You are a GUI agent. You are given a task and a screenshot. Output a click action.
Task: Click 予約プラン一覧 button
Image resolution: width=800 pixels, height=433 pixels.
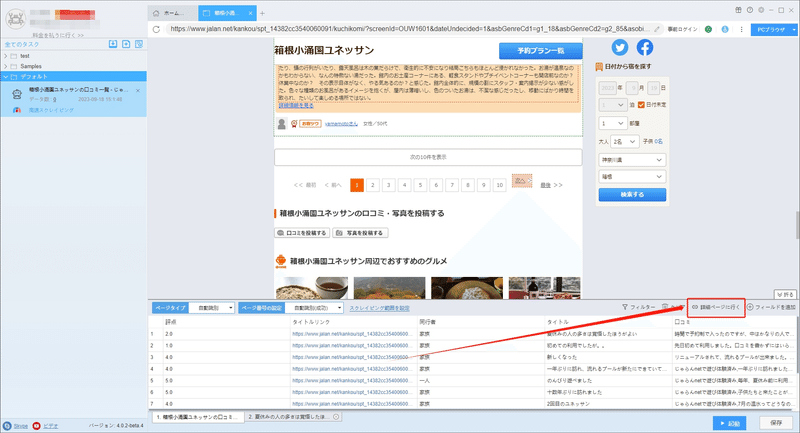(540, 51)
